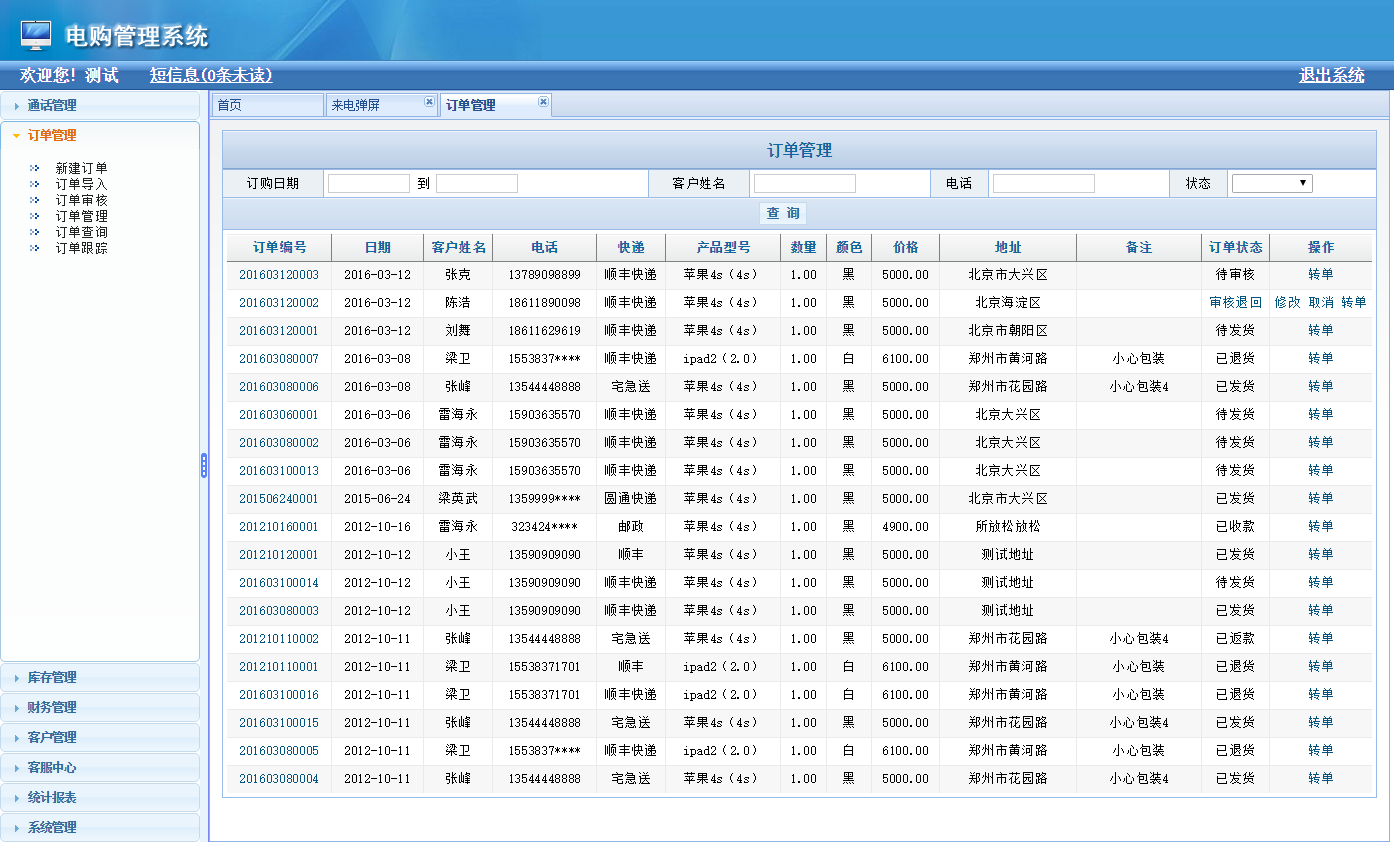This screenshot has height=842, width=1394.
Task: Open order 201210160001
Action: (279, 527)
